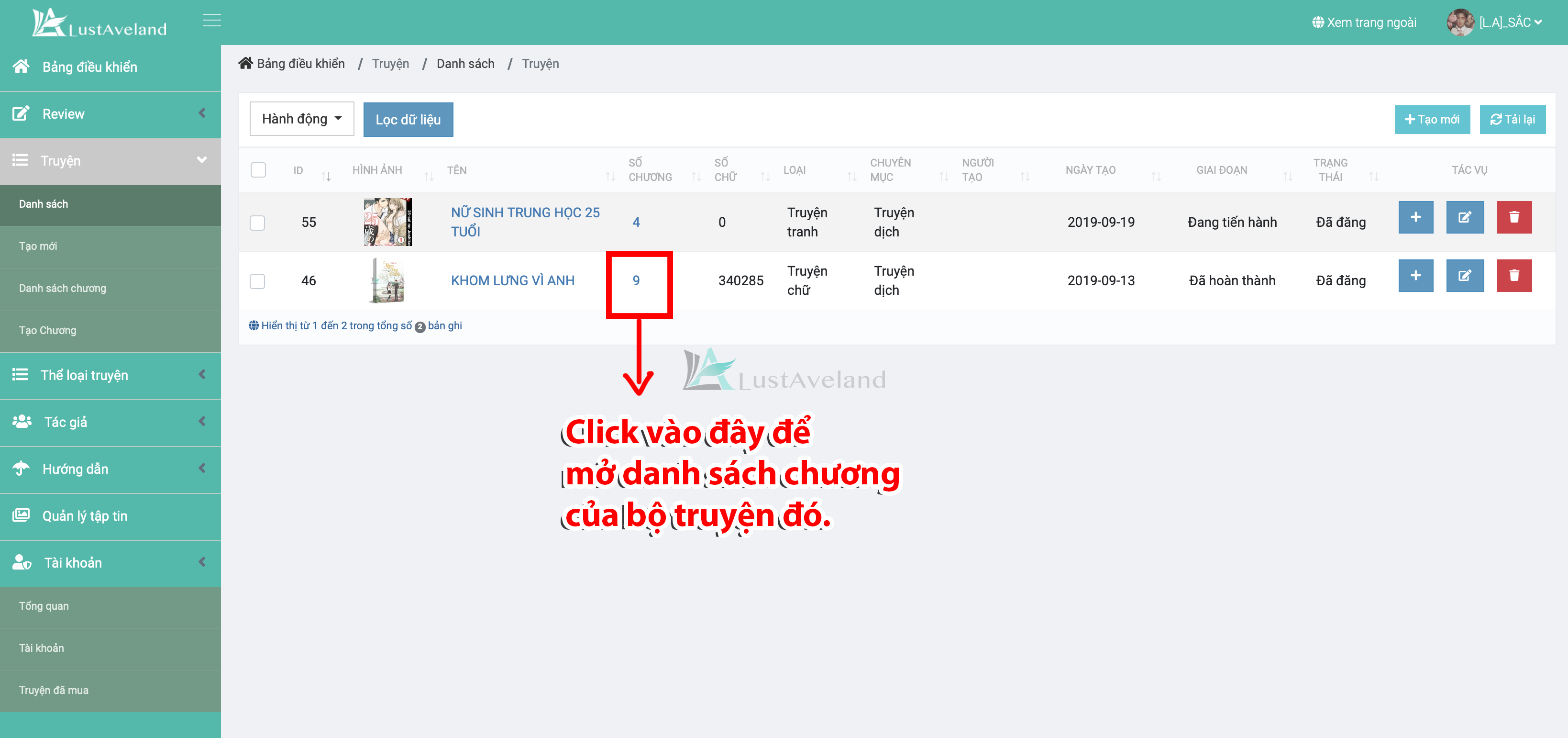Click the LustAveland logo in the header

(x=99, y=22)
